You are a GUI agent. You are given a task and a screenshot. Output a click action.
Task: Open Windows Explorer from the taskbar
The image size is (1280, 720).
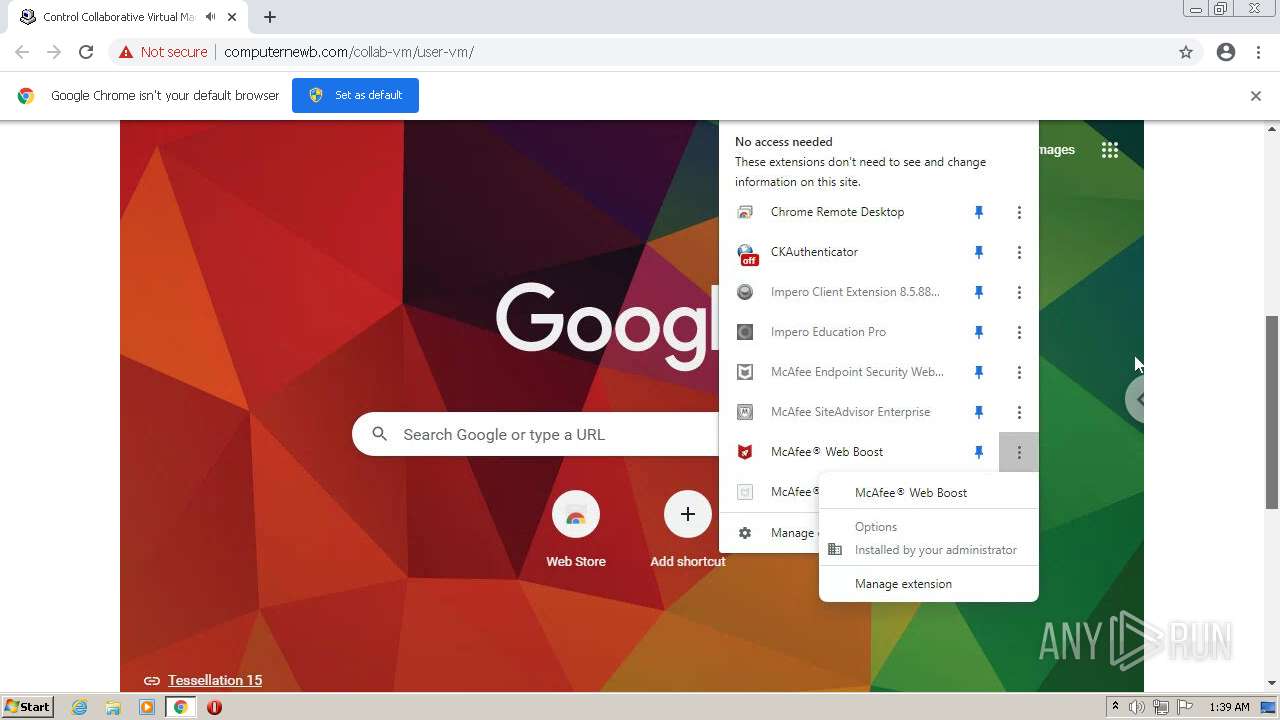tap(113, 707)
